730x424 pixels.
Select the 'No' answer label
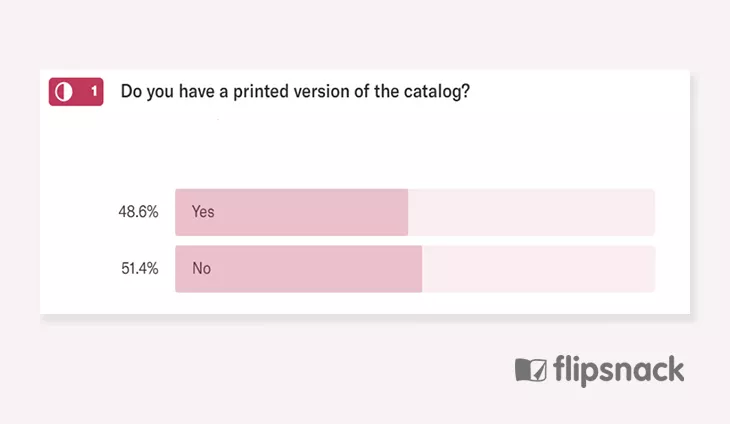tap(202, 269)
